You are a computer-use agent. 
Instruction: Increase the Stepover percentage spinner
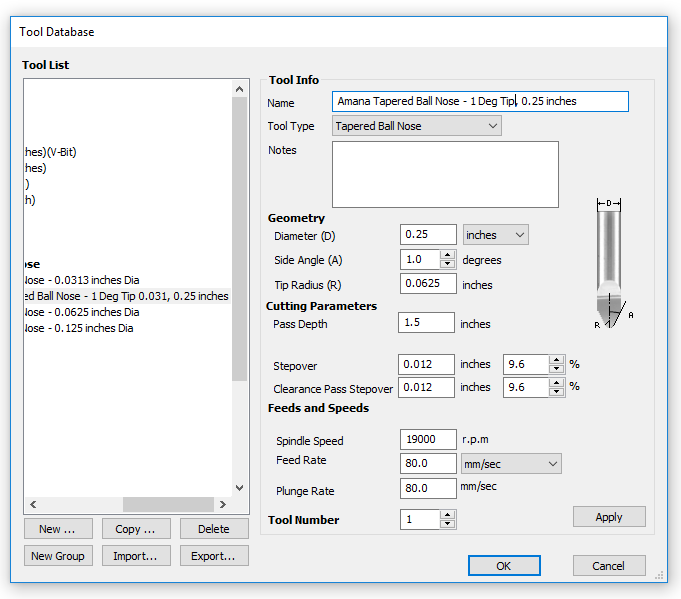(558, 359)
